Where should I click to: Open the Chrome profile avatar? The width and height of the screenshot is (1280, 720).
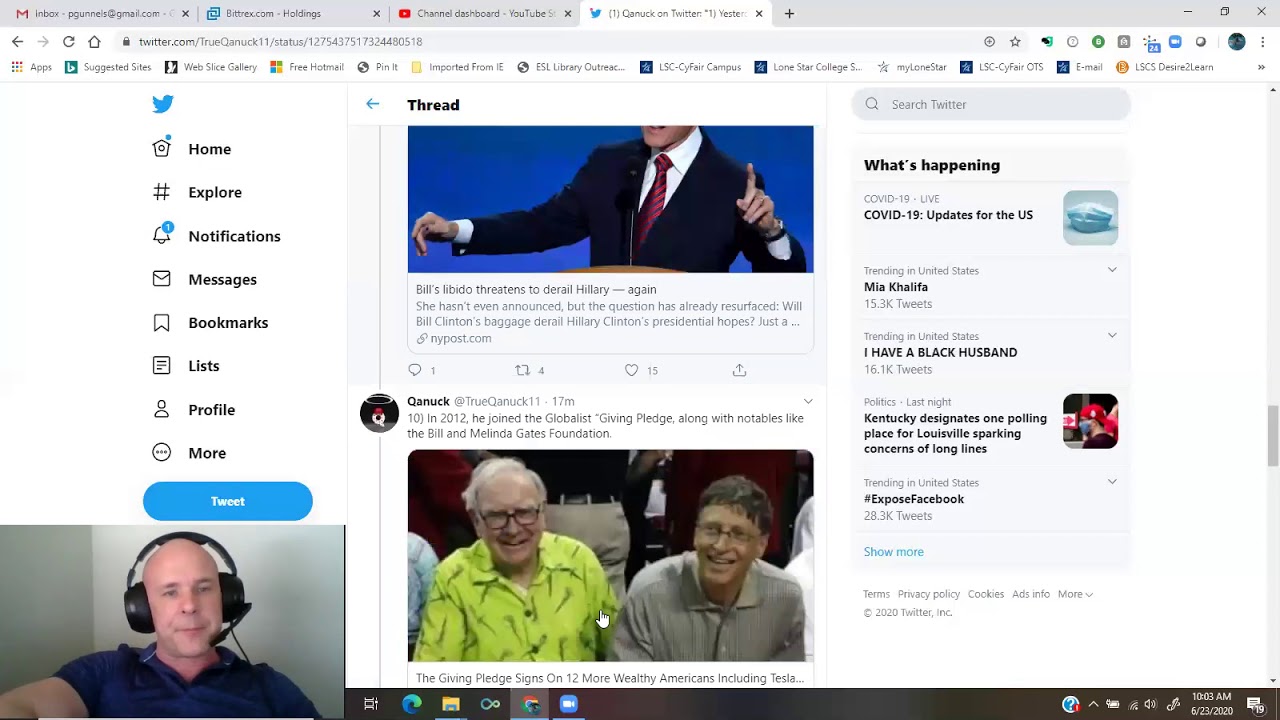[x=1236, y=41]
